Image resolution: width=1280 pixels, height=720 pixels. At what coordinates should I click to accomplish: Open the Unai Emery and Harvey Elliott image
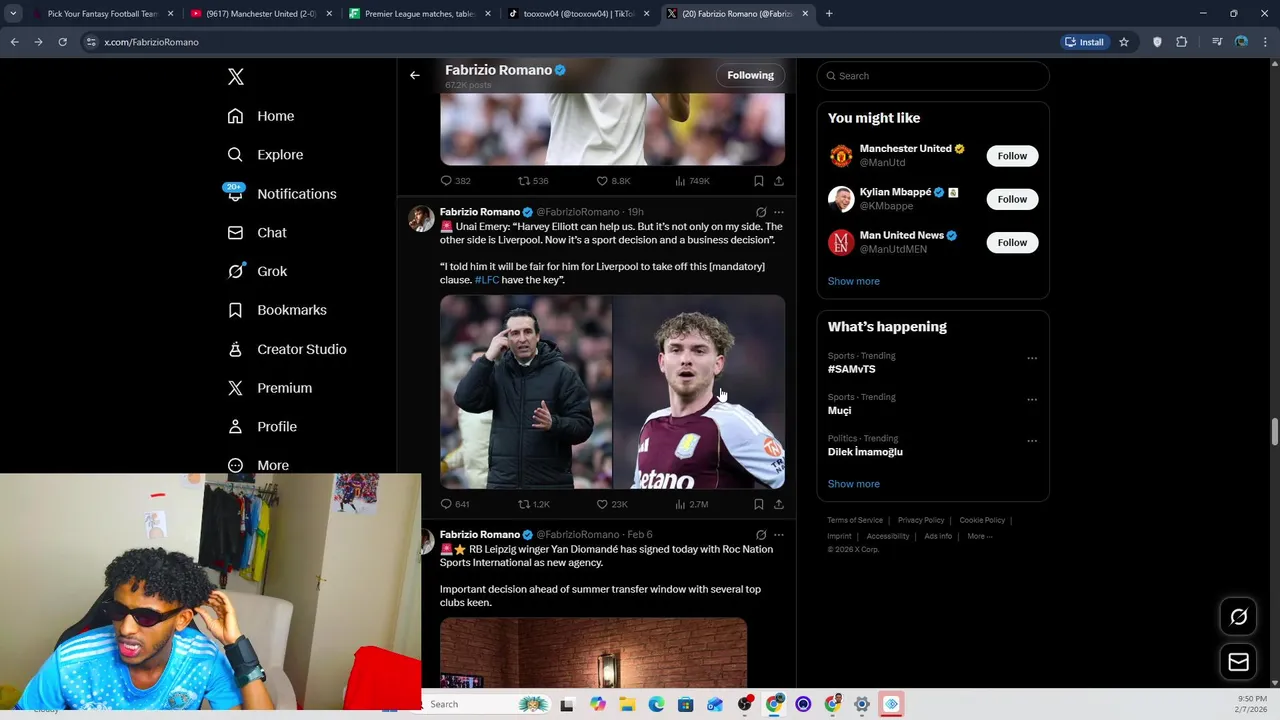click(612, 392)
